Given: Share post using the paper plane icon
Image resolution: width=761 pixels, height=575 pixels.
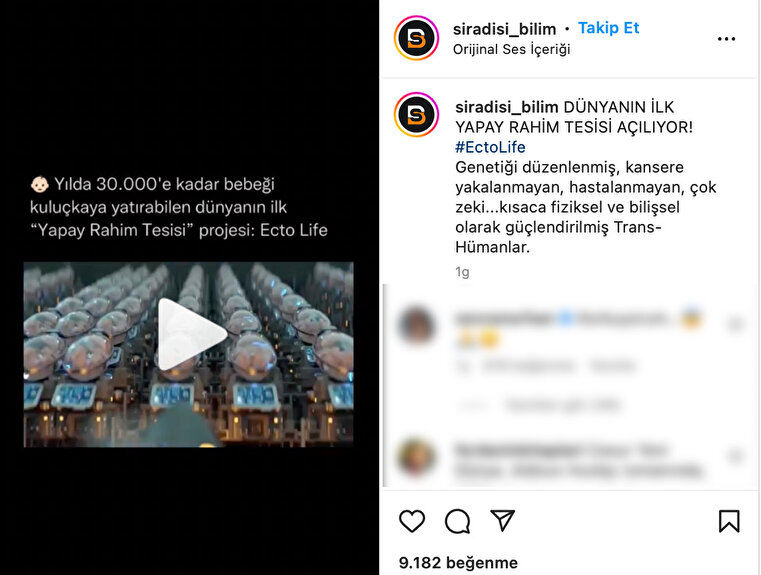Looking at the screenshot, I should (x=502, y=520).
